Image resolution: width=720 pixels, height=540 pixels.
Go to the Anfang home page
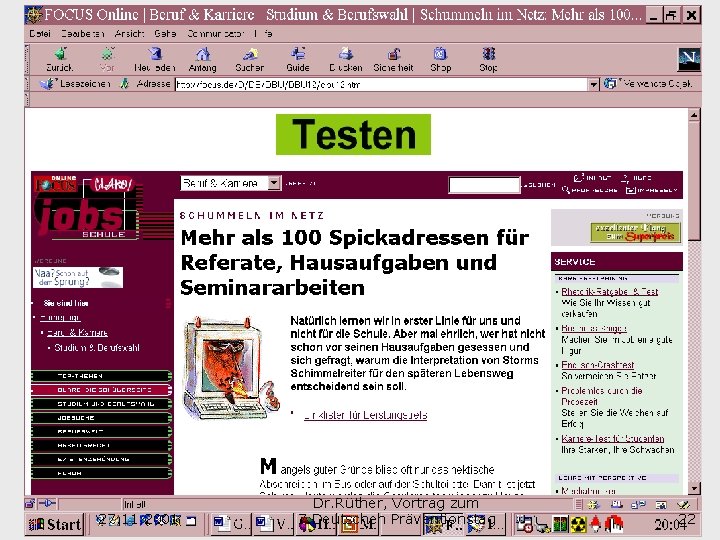point(202,60)
